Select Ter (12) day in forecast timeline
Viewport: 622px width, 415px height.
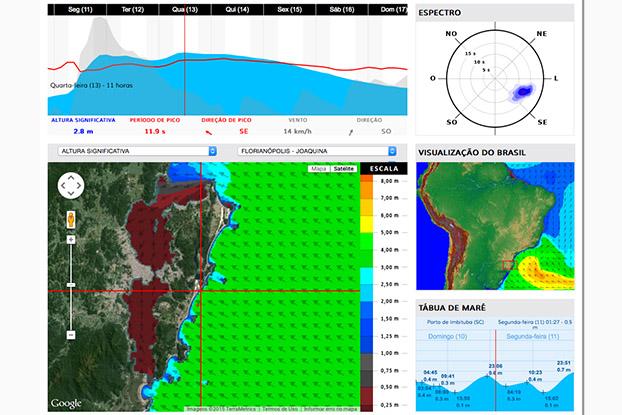pos(132,10)
